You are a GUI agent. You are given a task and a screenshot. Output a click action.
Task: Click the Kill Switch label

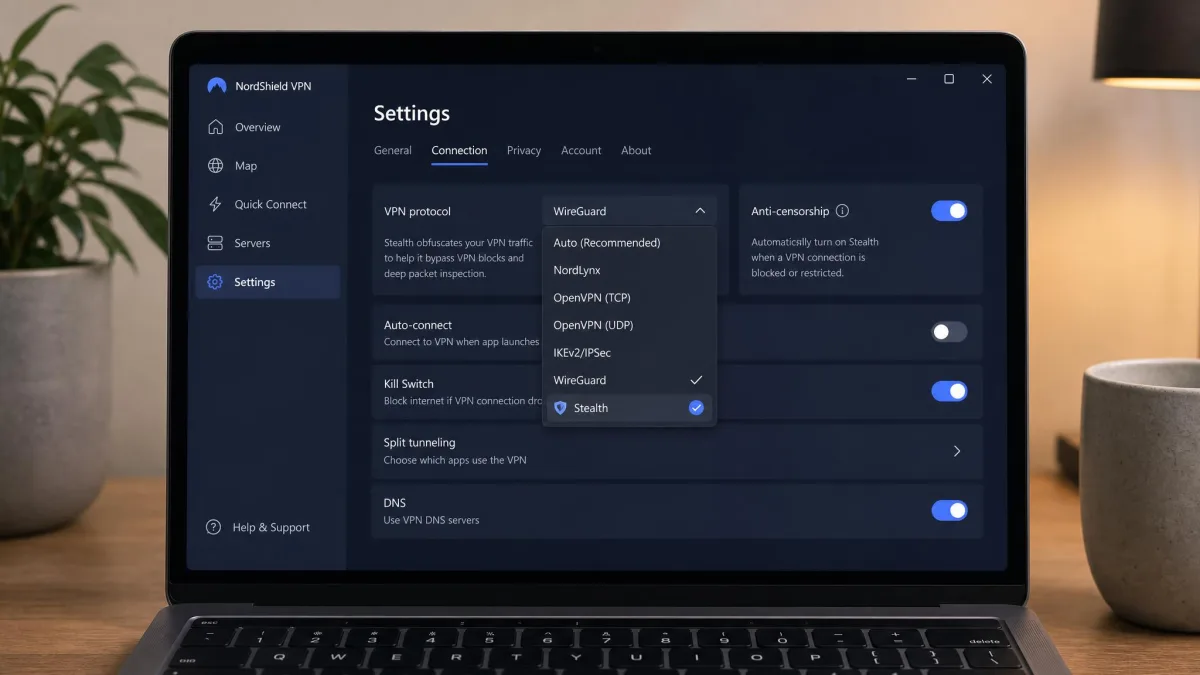[x=409, y=383]
